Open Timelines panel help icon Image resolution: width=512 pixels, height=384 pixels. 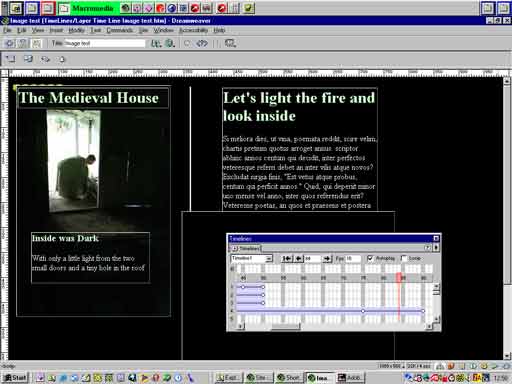click(428, 248)
